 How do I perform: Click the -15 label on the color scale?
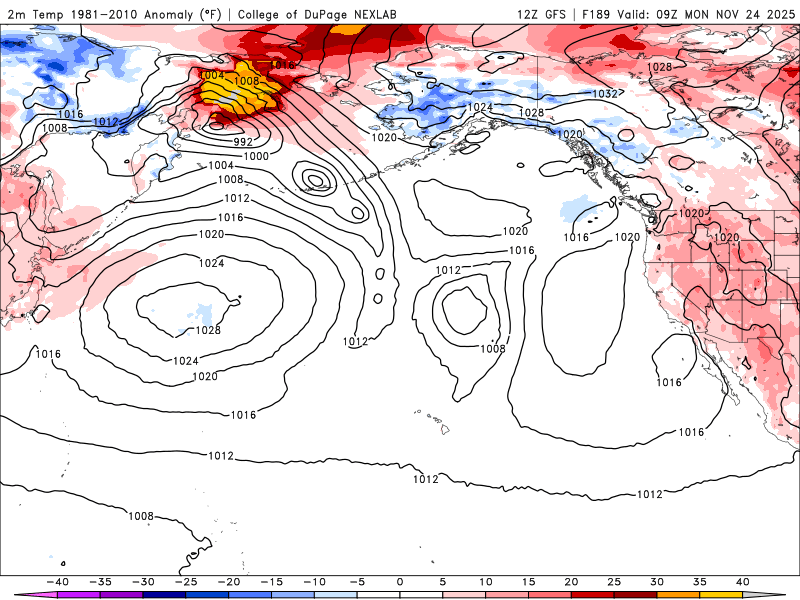point(272,582)
